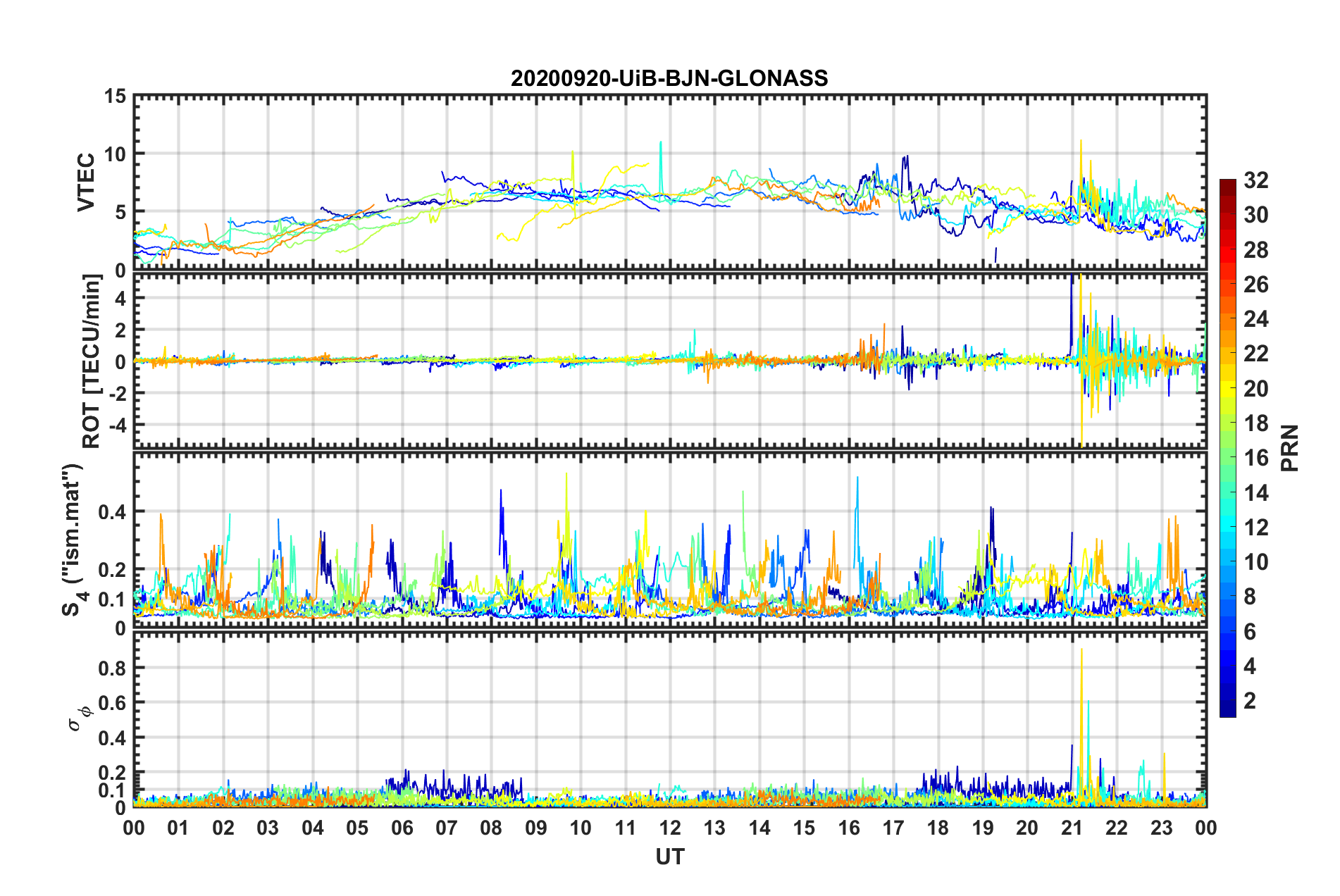Select the "0.6" tick on the sigma-phi axis
This screenshot has width=1340, height=896.
coord(113,703)
